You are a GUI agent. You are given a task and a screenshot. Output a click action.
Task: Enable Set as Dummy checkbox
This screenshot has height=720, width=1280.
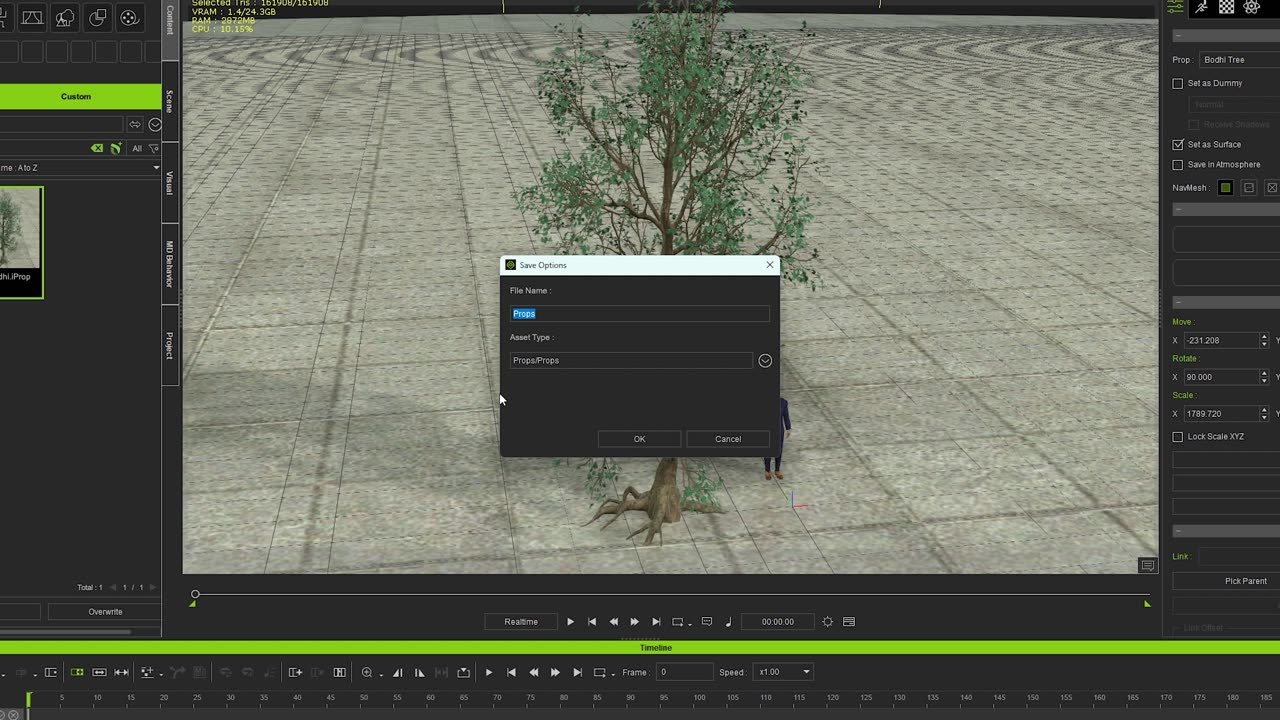coord(1178,84)
